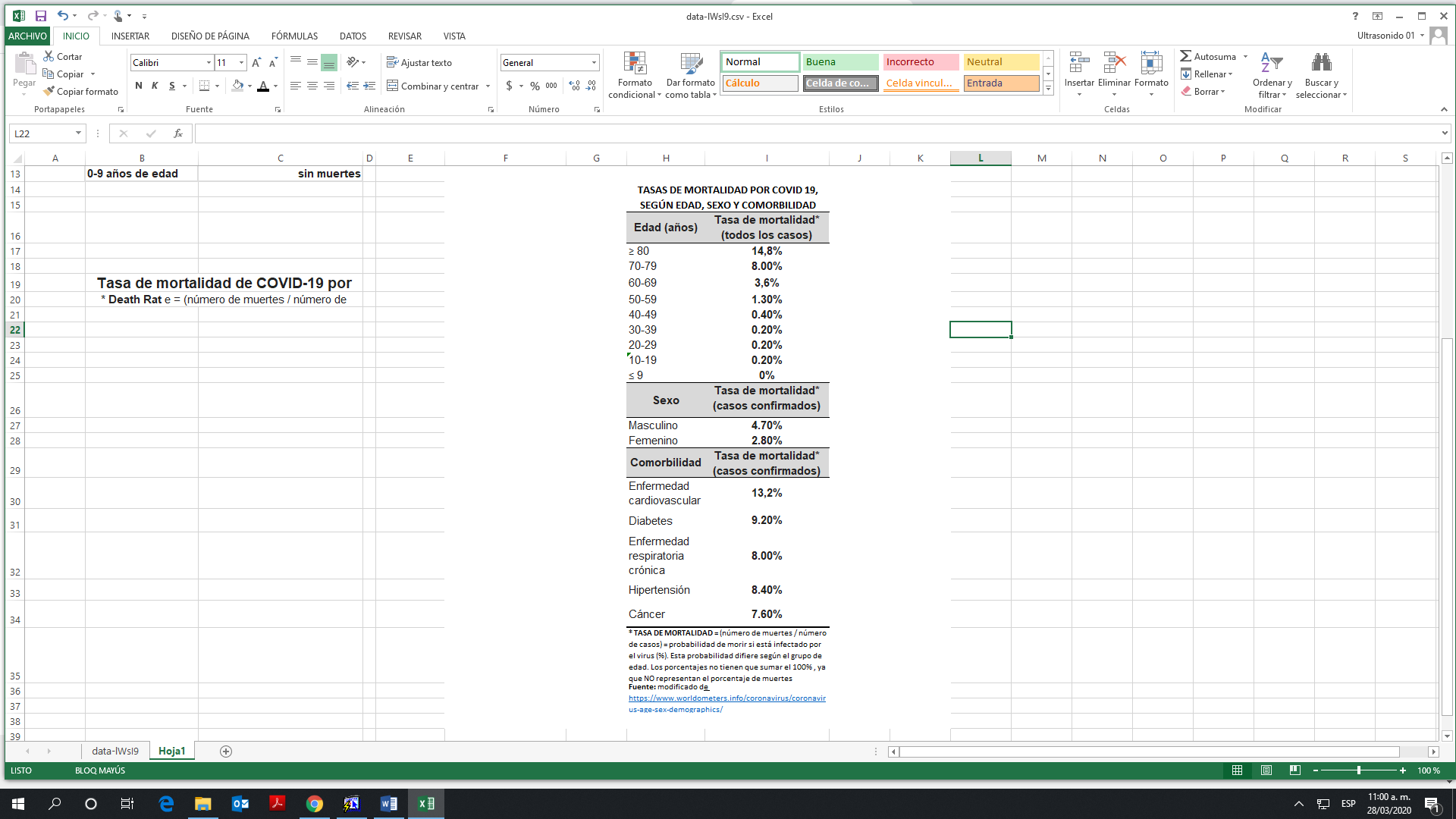Open the worldometers hyperlink in the sheet
This screenshot has height=819, width=1456.
(x=726, y=704)
